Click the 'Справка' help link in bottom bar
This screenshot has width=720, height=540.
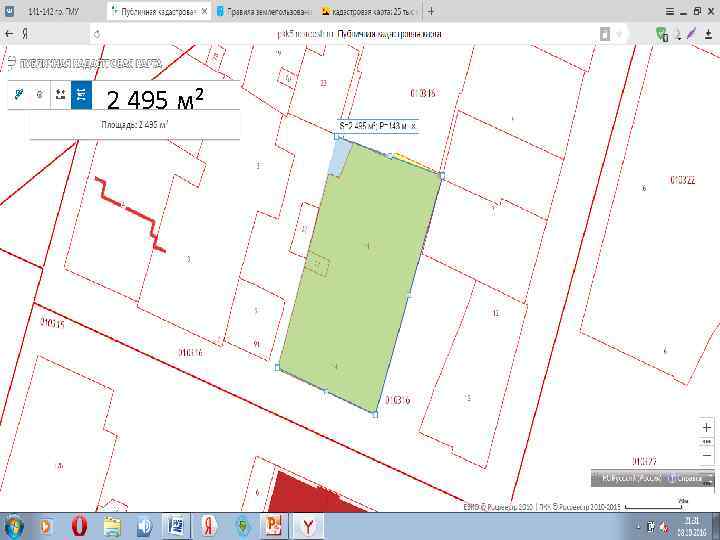pyautogui.click(x=688, y=478)
